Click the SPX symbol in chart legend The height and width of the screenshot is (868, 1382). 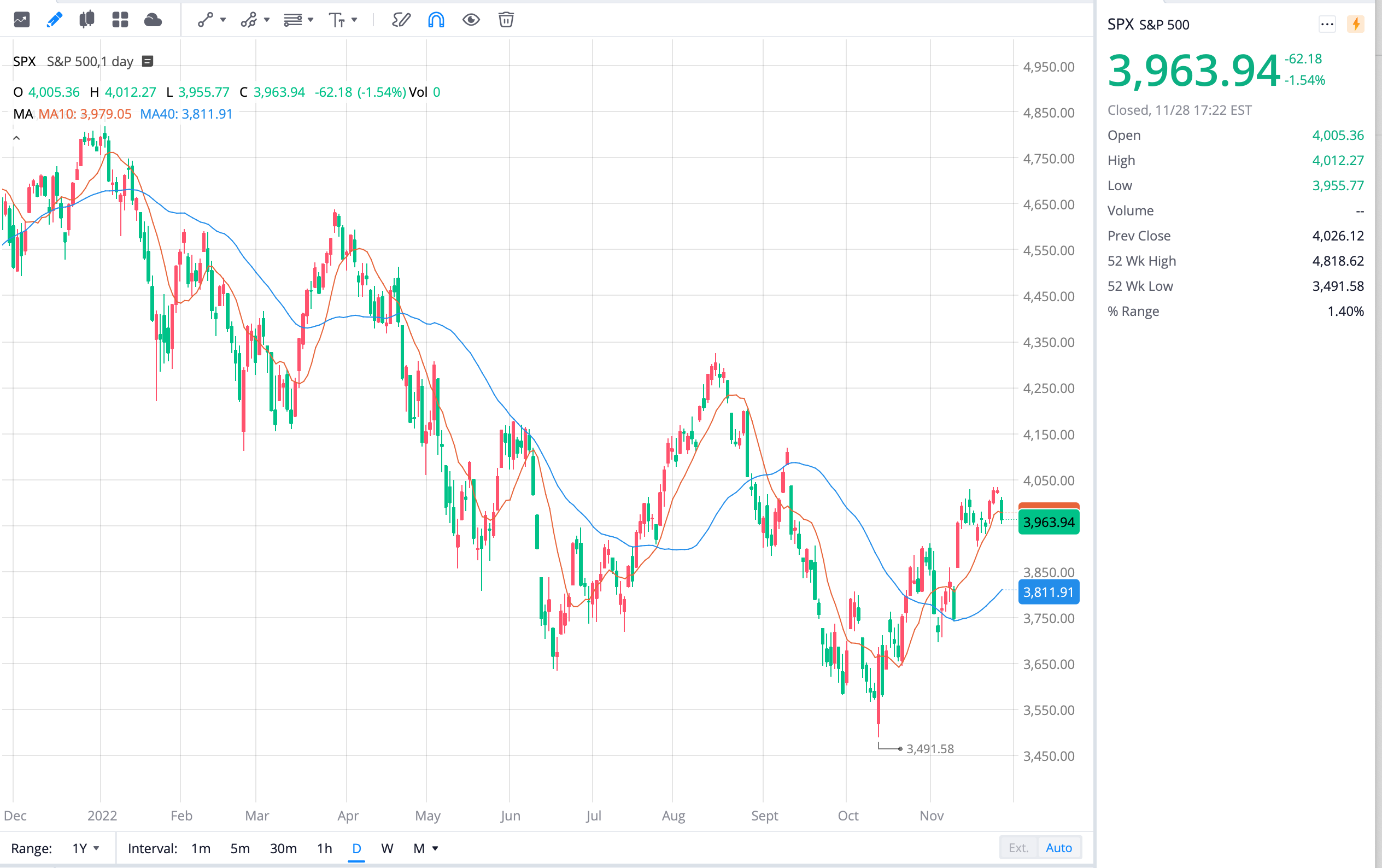(x=24, y=61)
